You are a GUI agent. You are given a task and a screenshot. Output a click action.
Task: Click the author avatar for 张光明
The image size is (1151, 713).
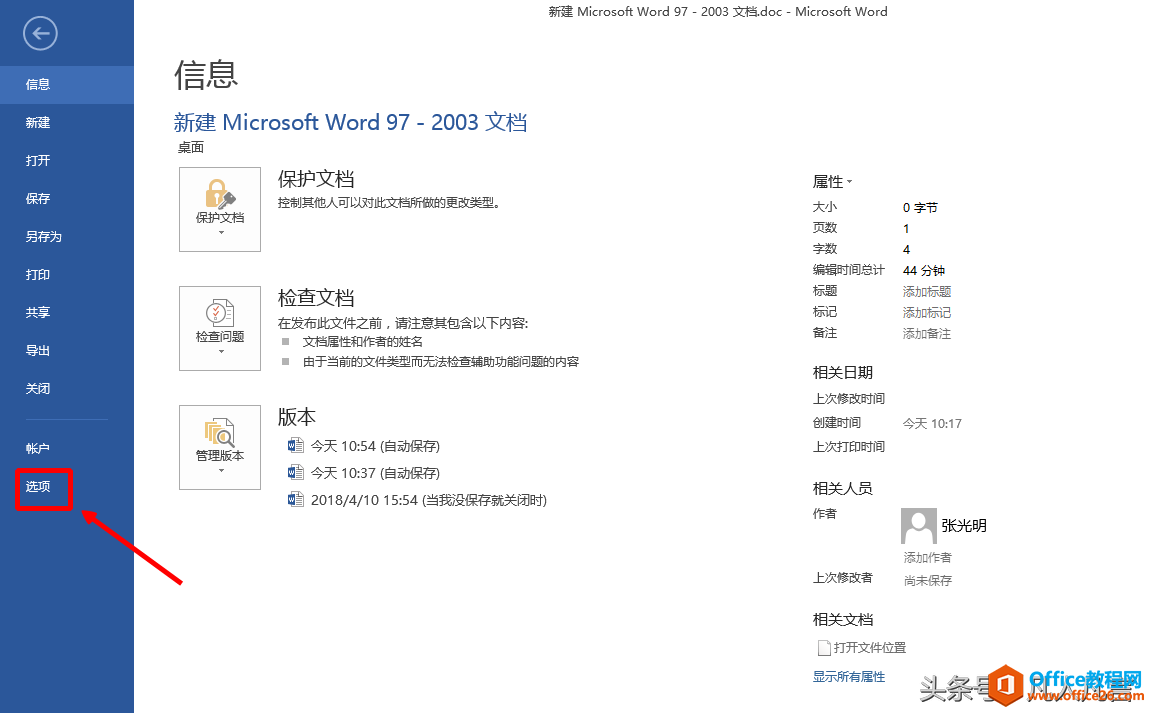(x=918, y=526)
